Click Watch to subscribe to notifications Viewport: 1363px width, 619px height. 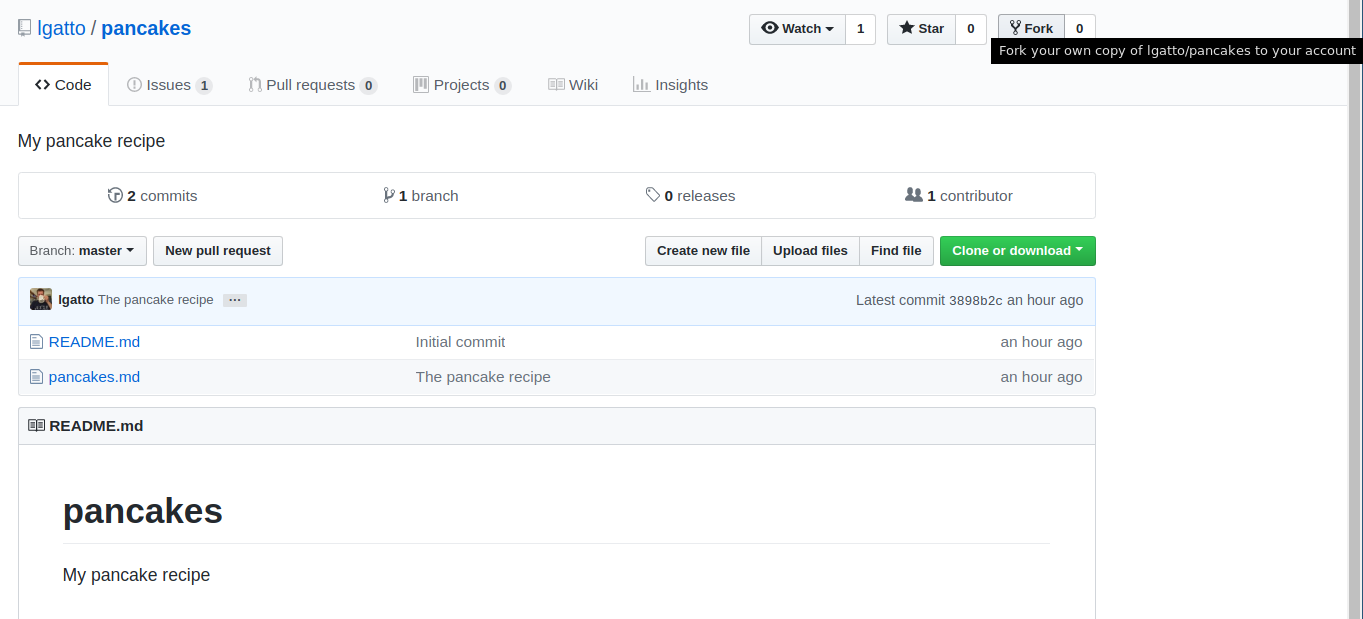pos(797,28)
